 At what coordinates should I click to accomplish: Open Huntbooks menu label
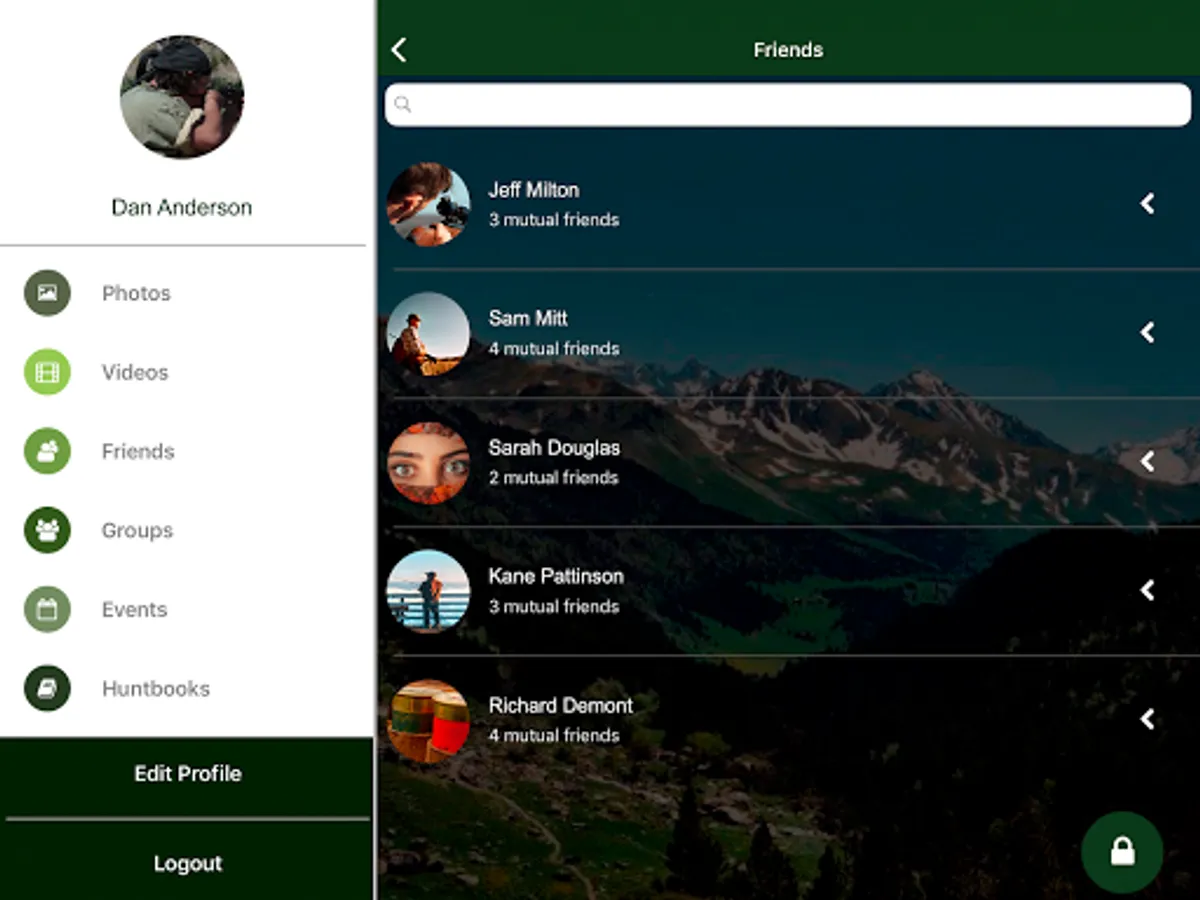click(156, 688)
